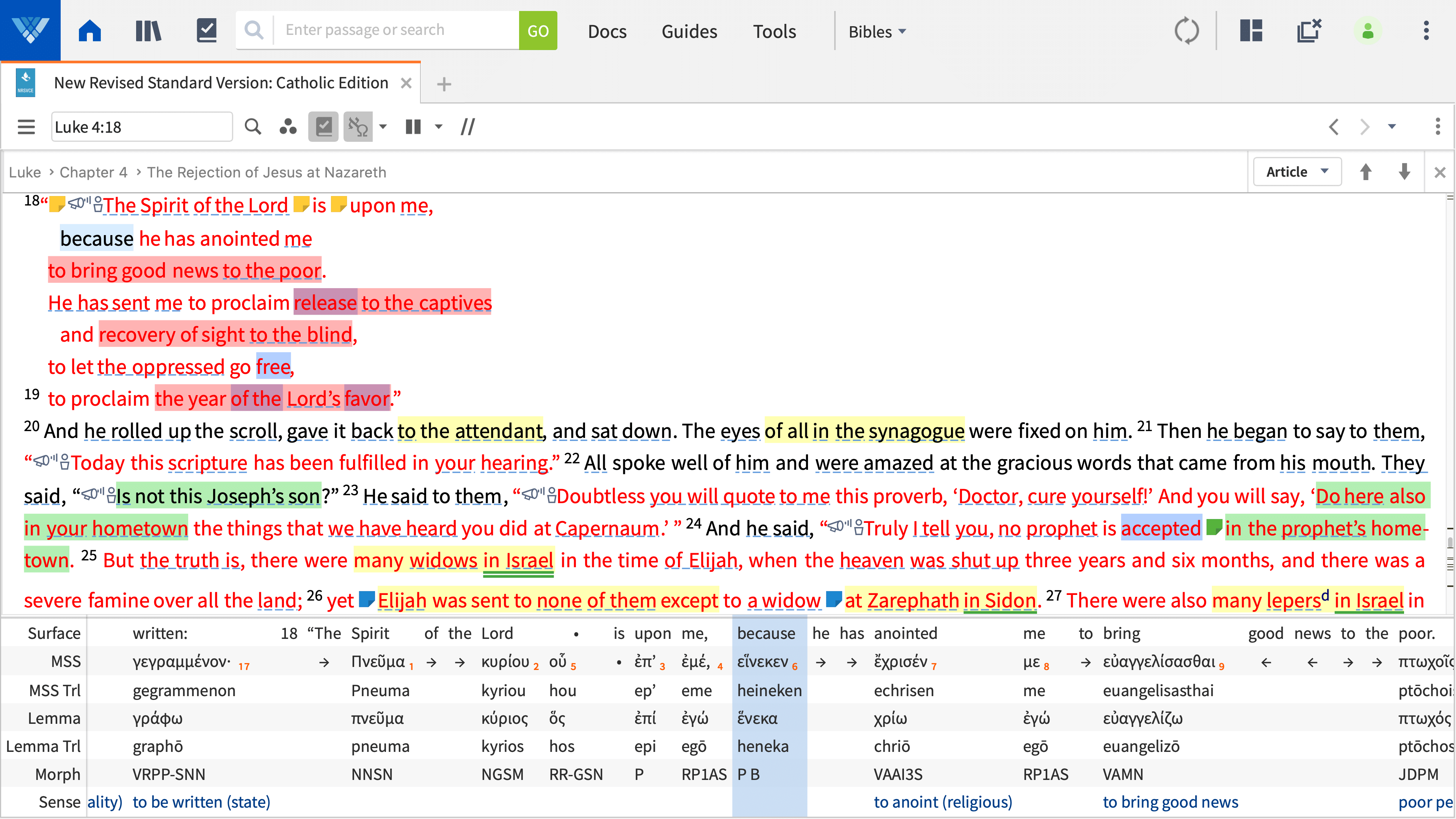This screenshot has width=1456, height=819.
Task: Open the panel hamburger contents menu
Action: [26, 127]
